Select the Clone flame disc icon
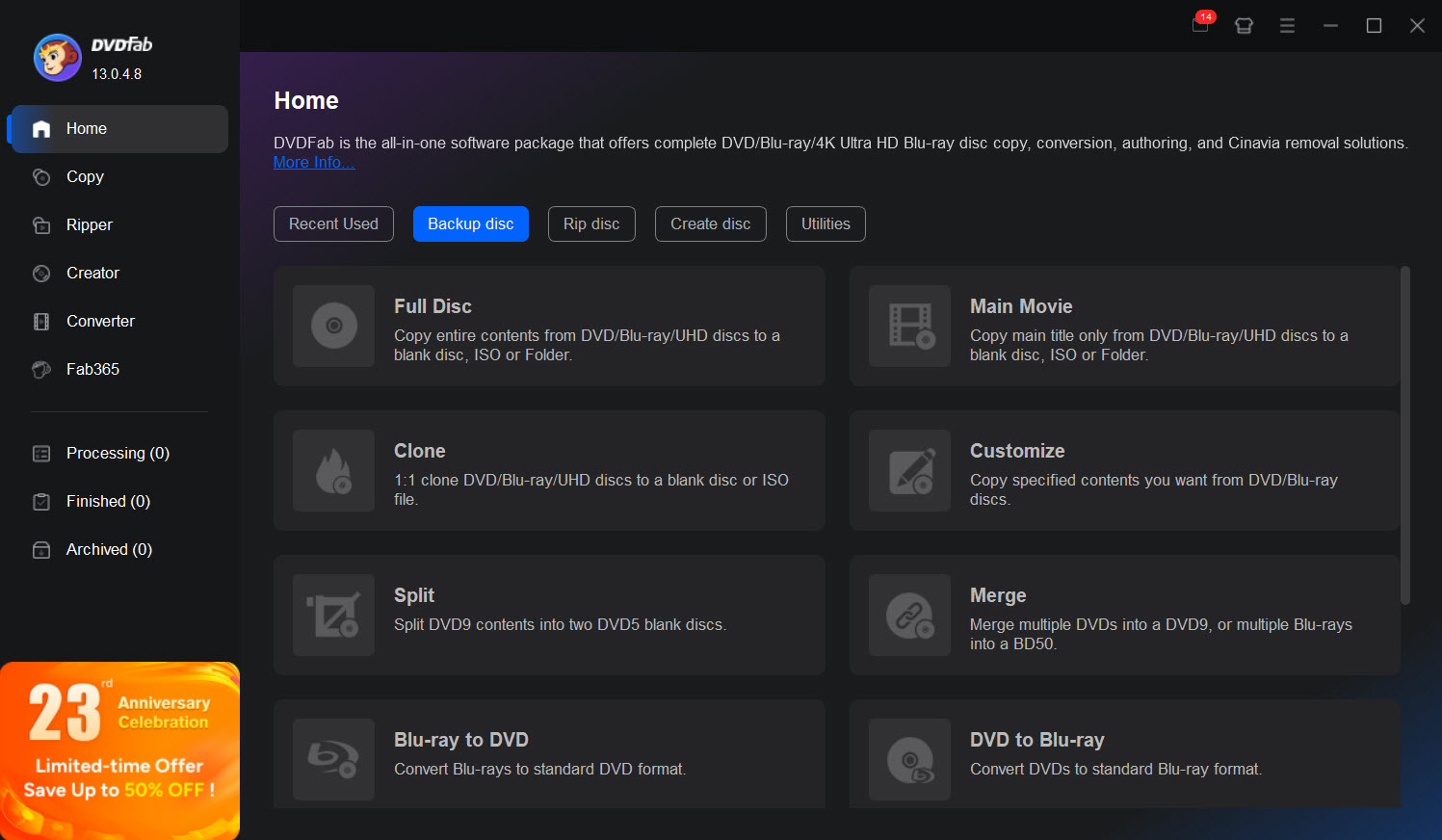The height and width of the screenshot is (840, 1442). coord(333,470)
